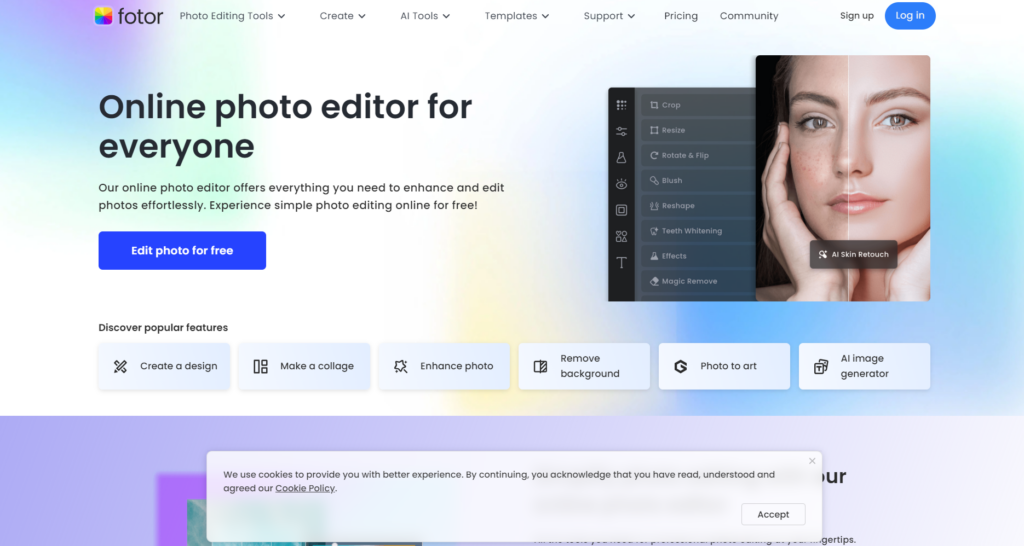This screenshot has width=1024, height=546.
Task: Click the Make a collage grid icon
Action: (x=260, y=366)
